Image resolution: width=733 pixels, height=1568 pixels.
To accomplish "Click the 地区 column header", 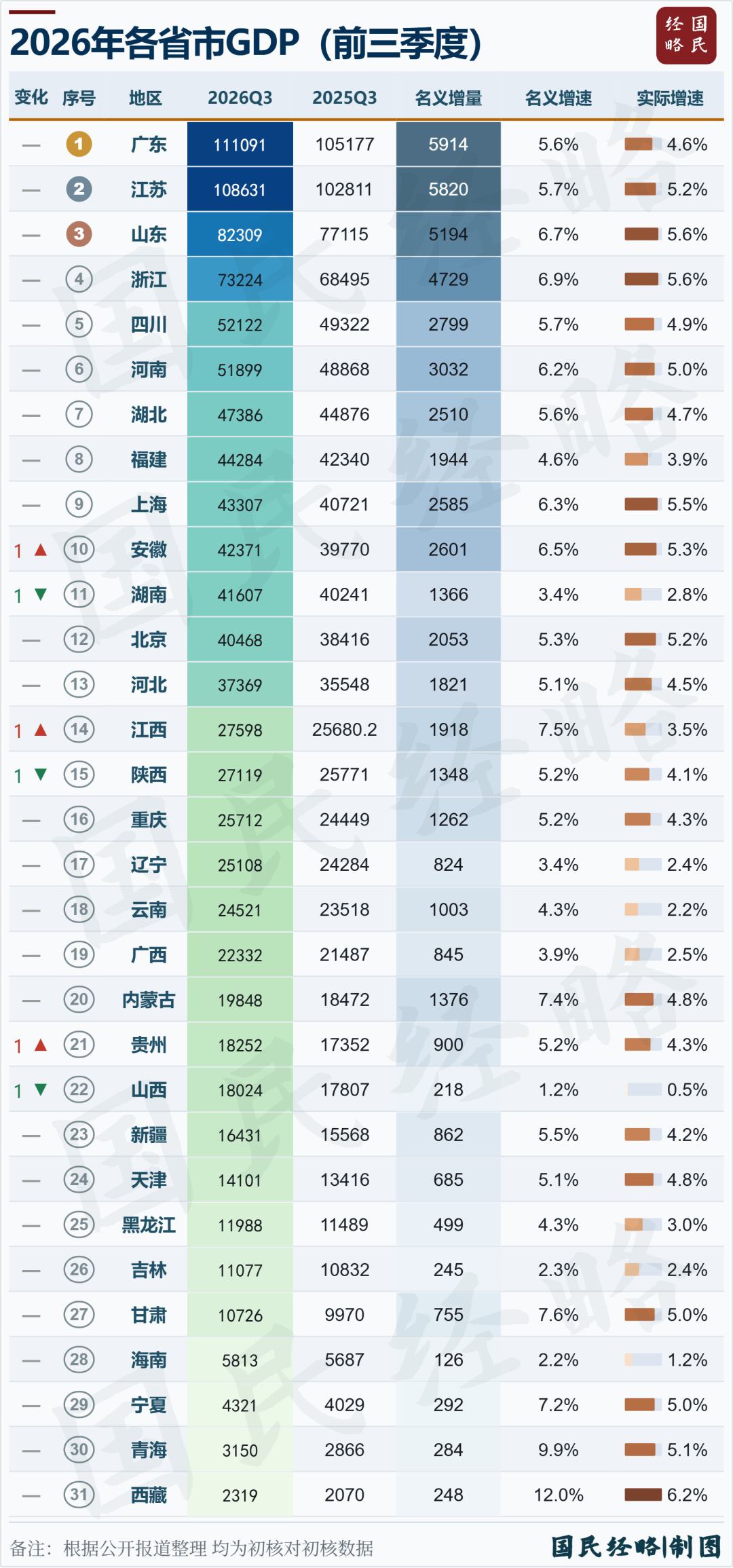I will (146, 98).
